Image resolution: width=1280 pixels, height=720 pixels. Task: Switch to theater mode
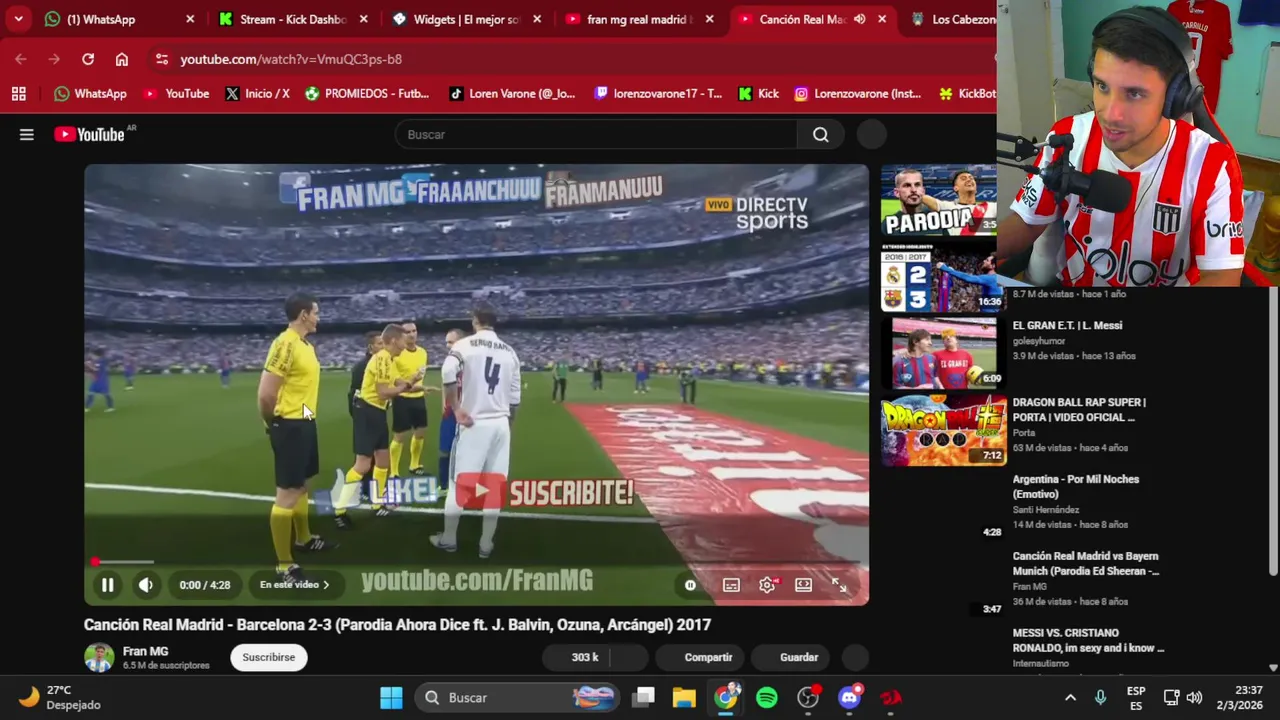[x=803, y=585]
